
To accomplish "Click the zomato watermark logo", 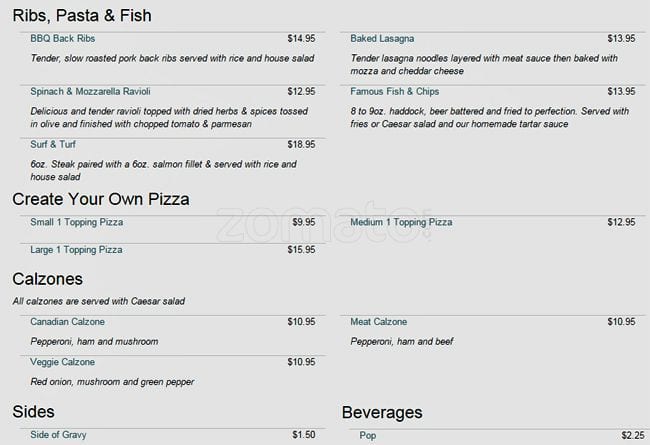I will point(325,223).
